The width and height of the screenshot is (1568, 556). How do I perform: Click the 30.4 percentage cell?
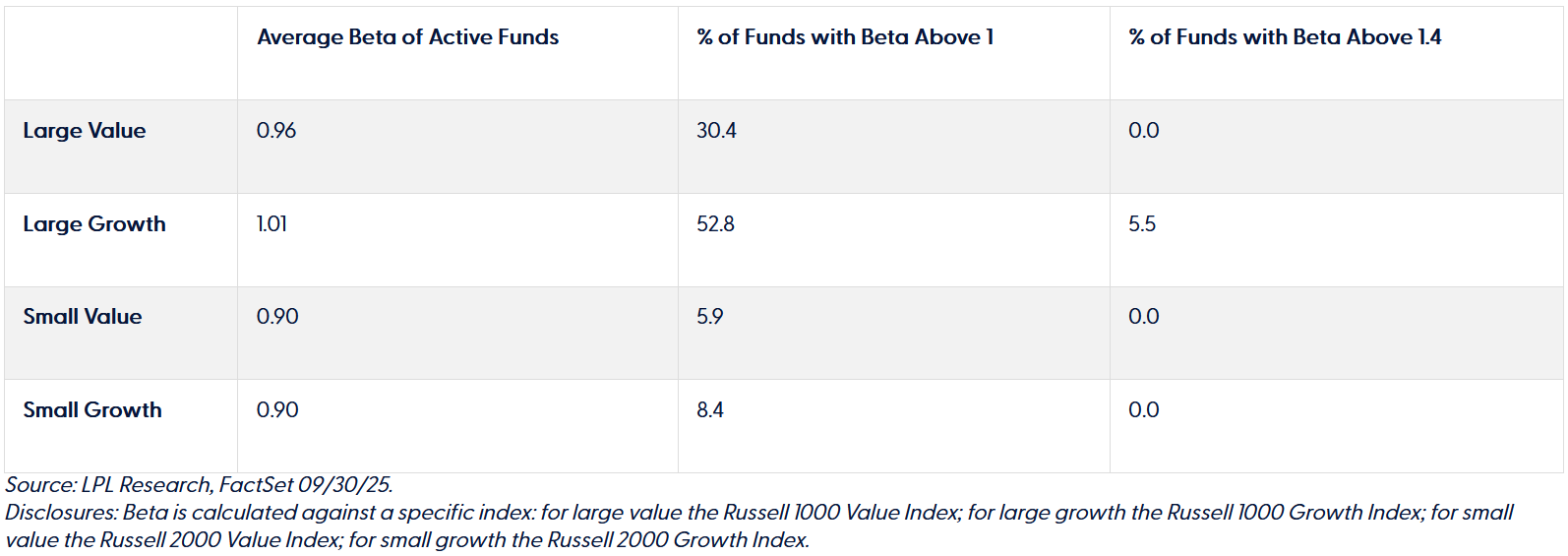click(x=716, y=131)
